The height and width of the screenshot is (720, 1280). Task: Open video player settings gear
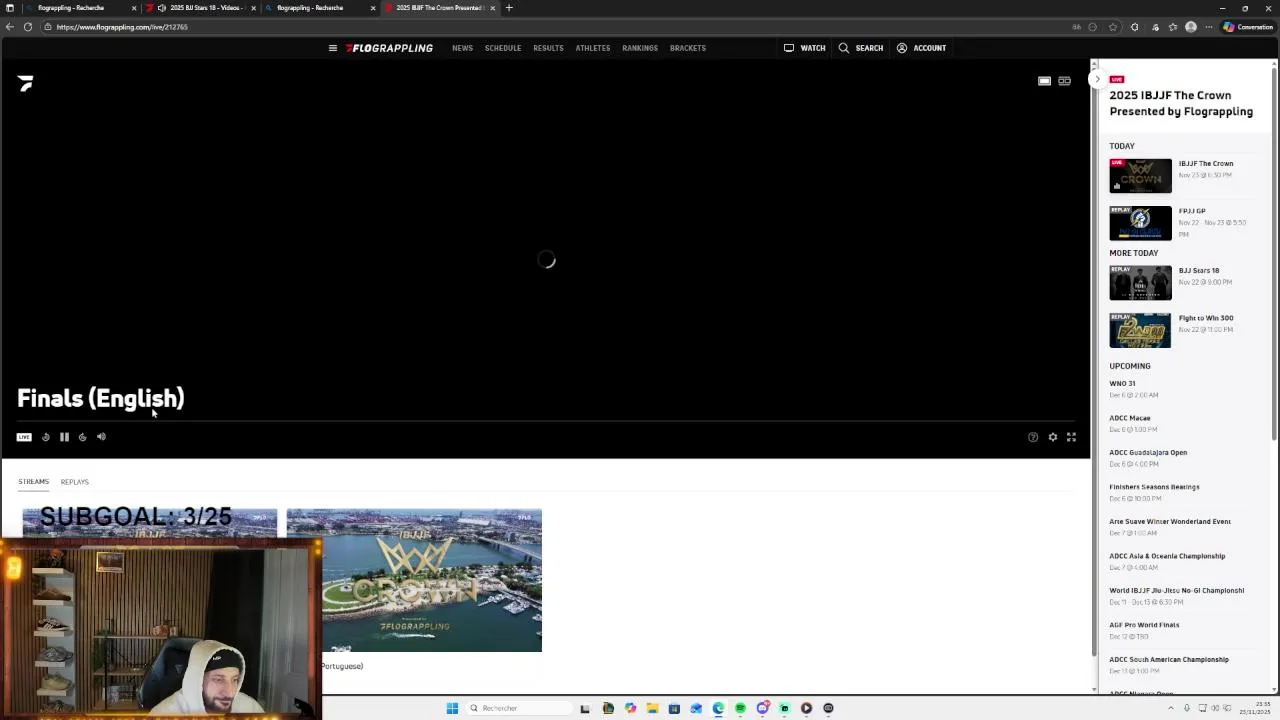[x=1052, y=437]
